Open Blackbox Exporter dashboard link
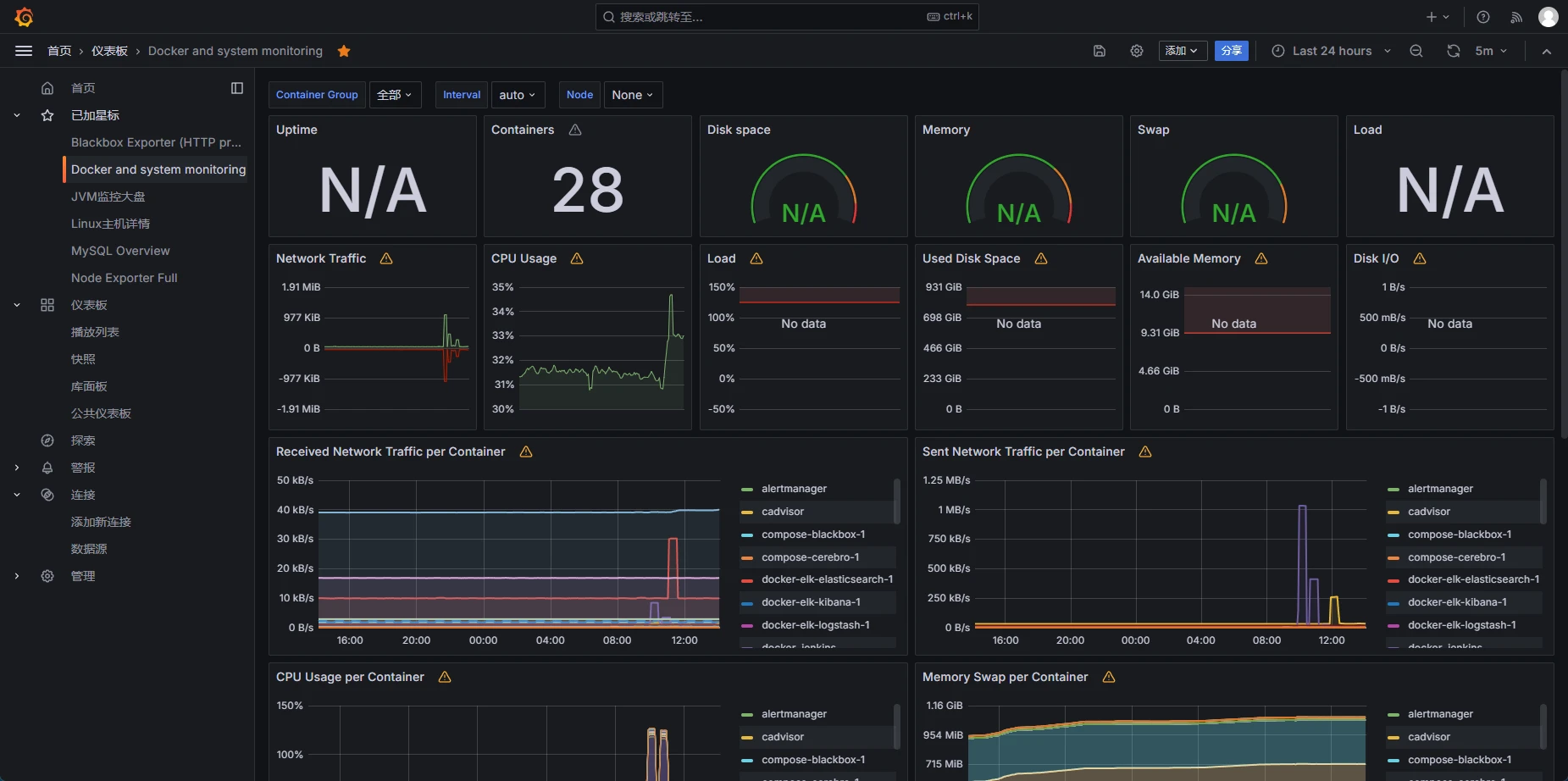 [156, 142]
